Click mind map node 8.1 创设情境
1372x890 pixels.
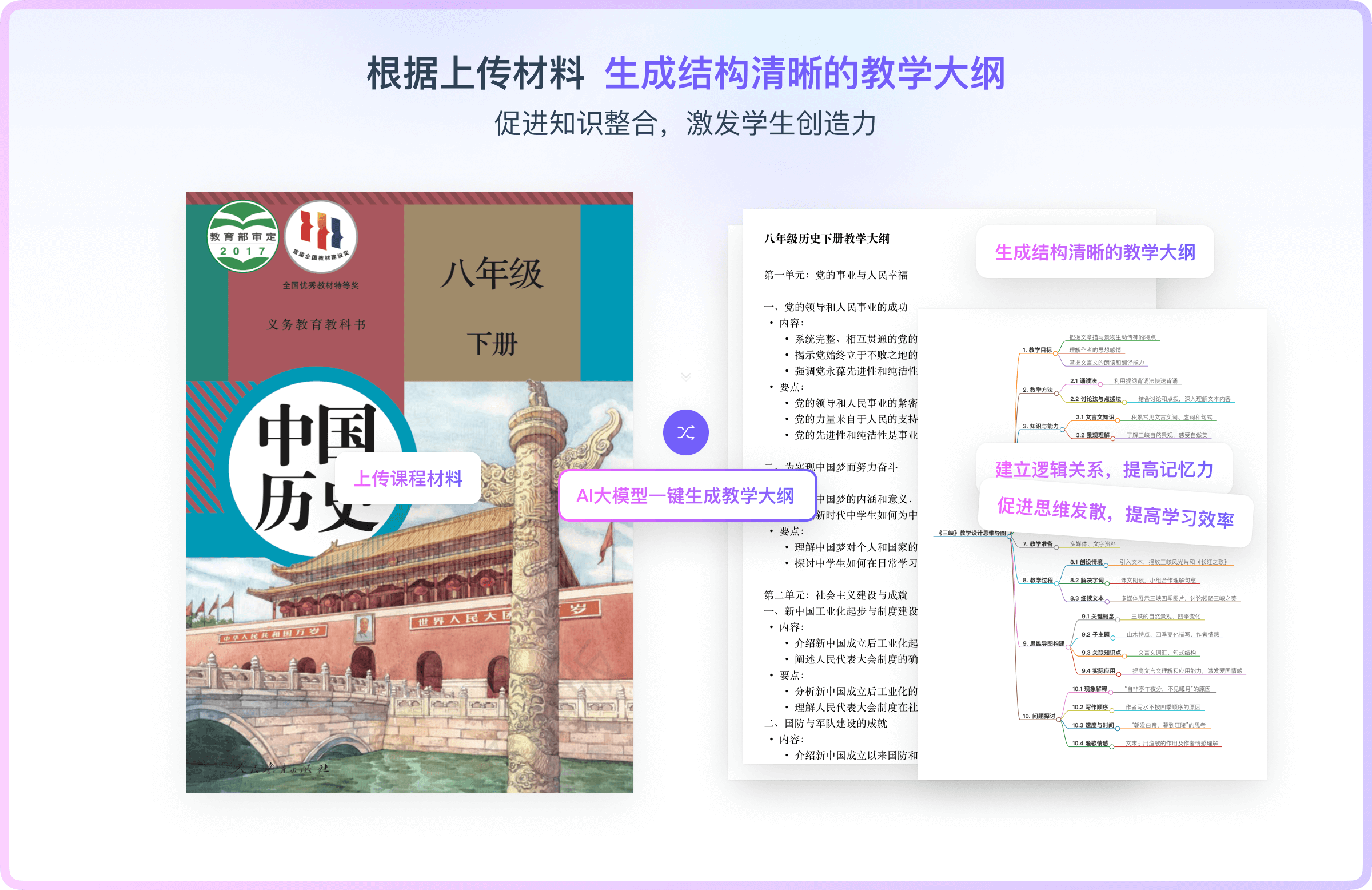tap(1086, 562)
